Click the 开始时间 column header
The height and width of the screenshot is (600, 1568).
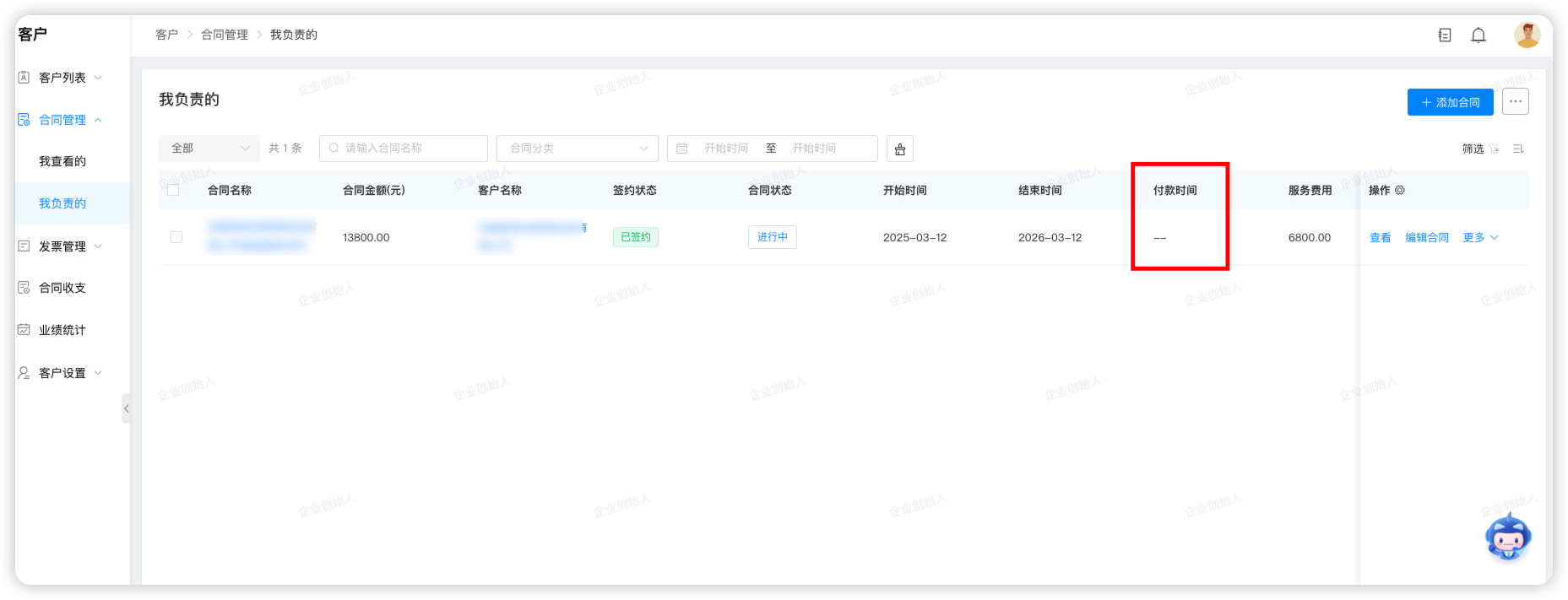(905, 190)
